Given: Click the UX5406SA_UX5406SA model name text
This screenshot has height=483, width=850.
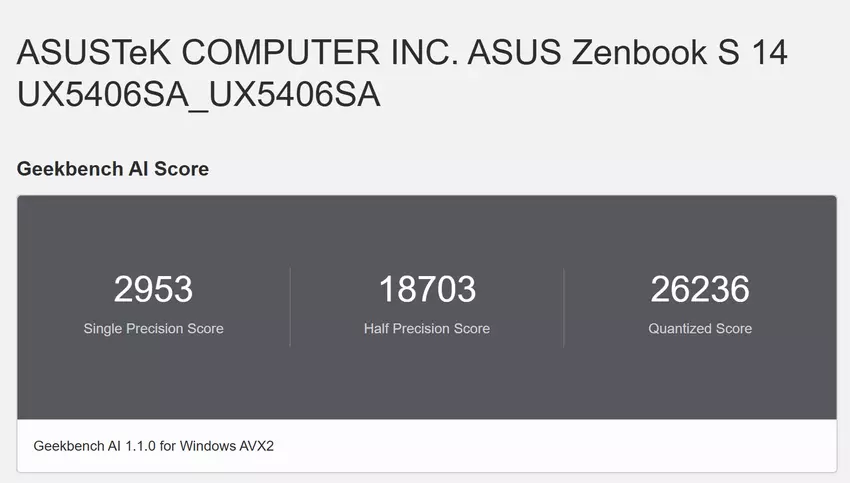Looking at the screenshot, I should pyautogui.click(x=198, y=95).
